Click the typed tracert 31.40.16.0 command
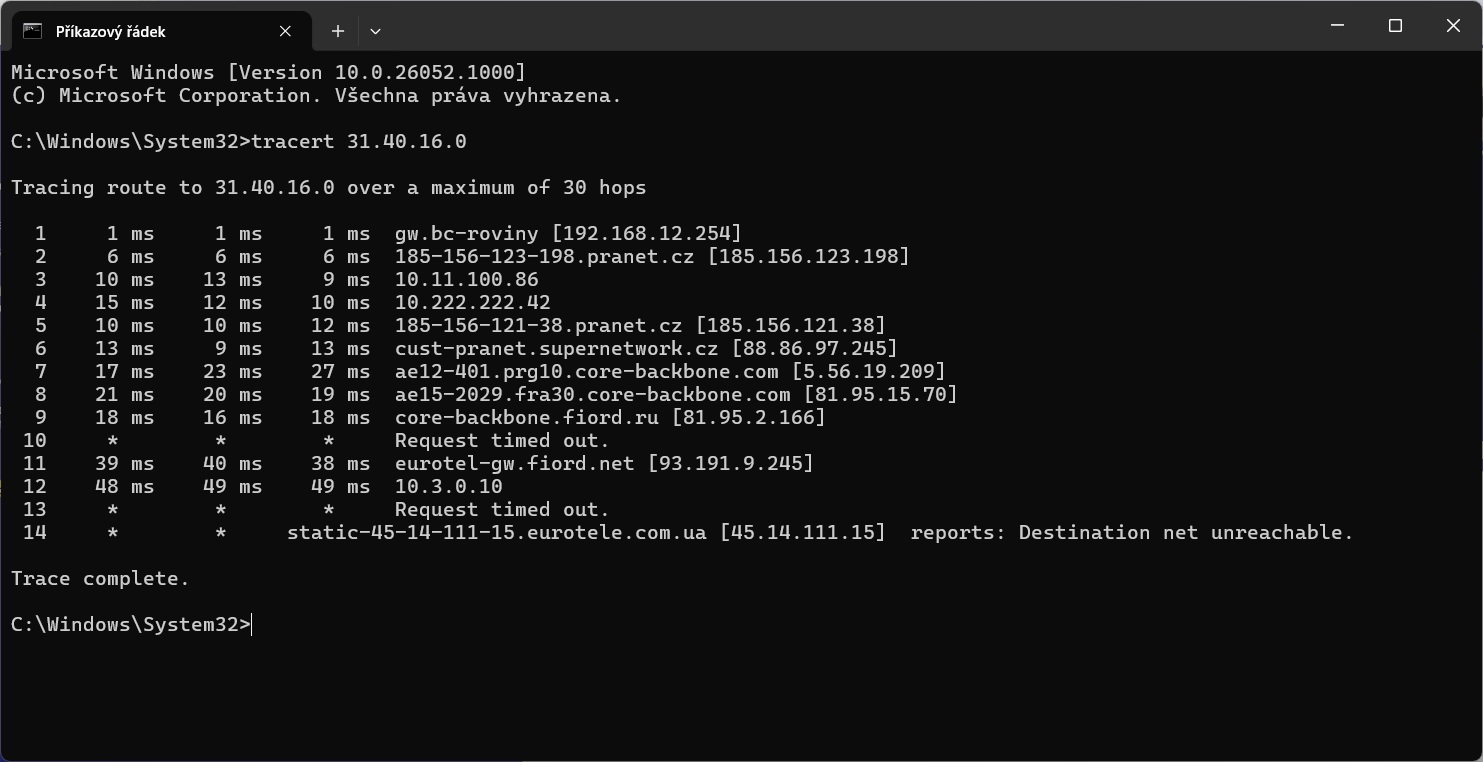 pyautogui.click(x=358, y=142)
